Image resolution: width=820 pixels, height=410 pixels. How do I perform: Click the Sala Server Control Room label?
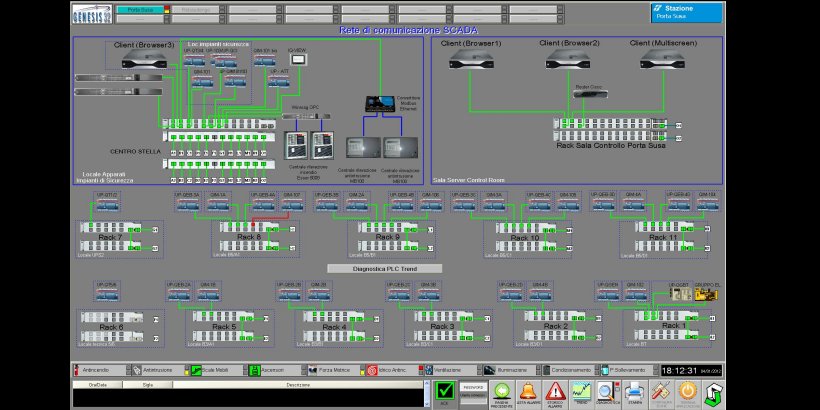point(469,180)
